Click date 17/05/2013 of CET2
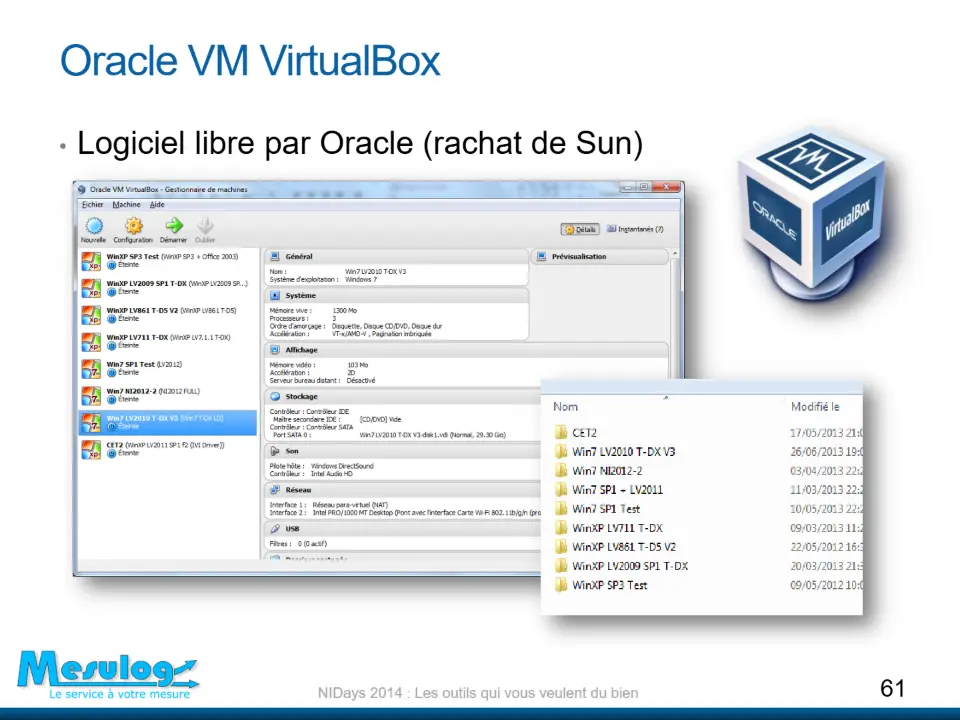The height and width of the screenshot is (720, 960). point(826,433)
